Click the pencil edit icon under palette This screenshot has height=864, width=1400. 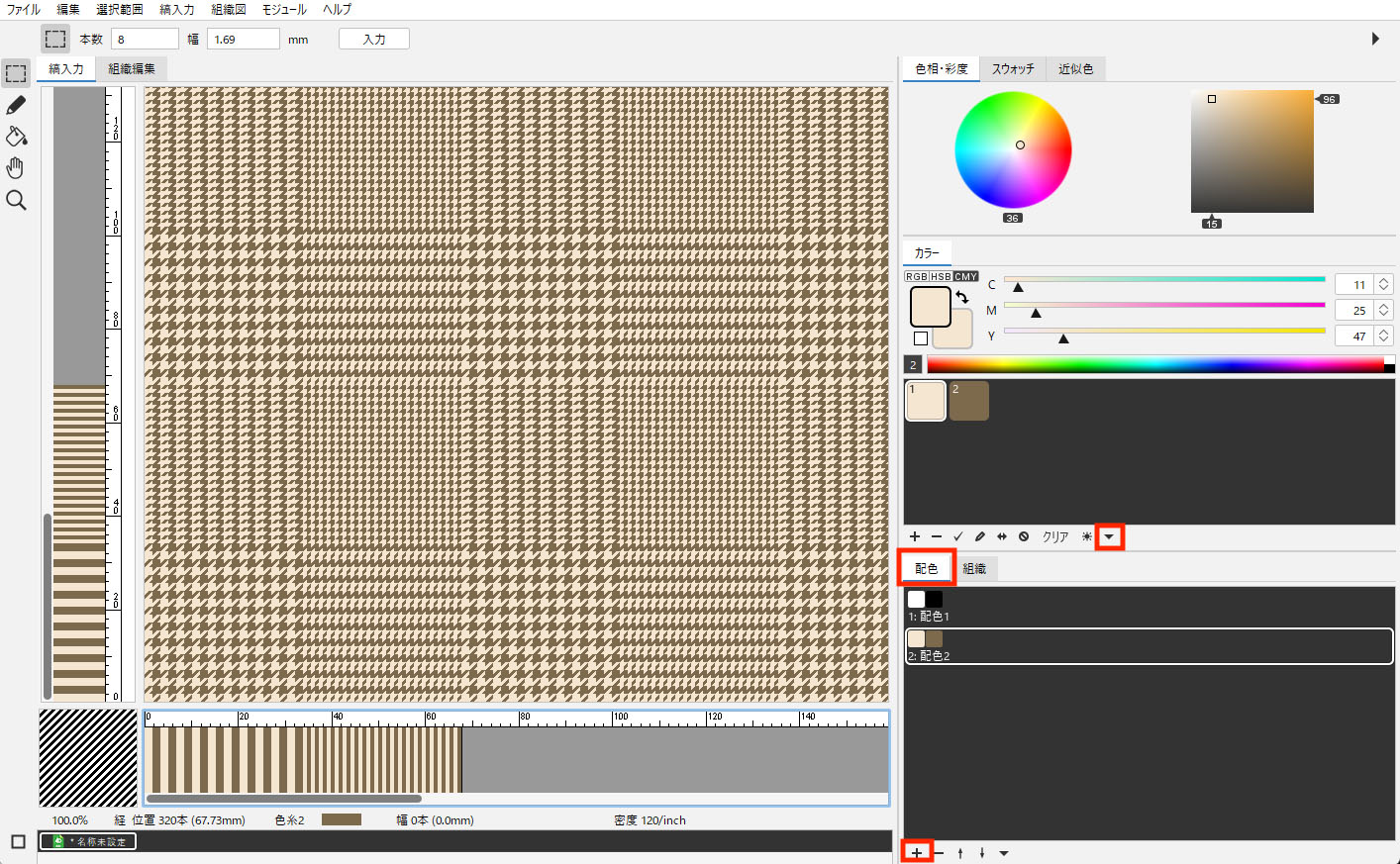pos(979,536)
